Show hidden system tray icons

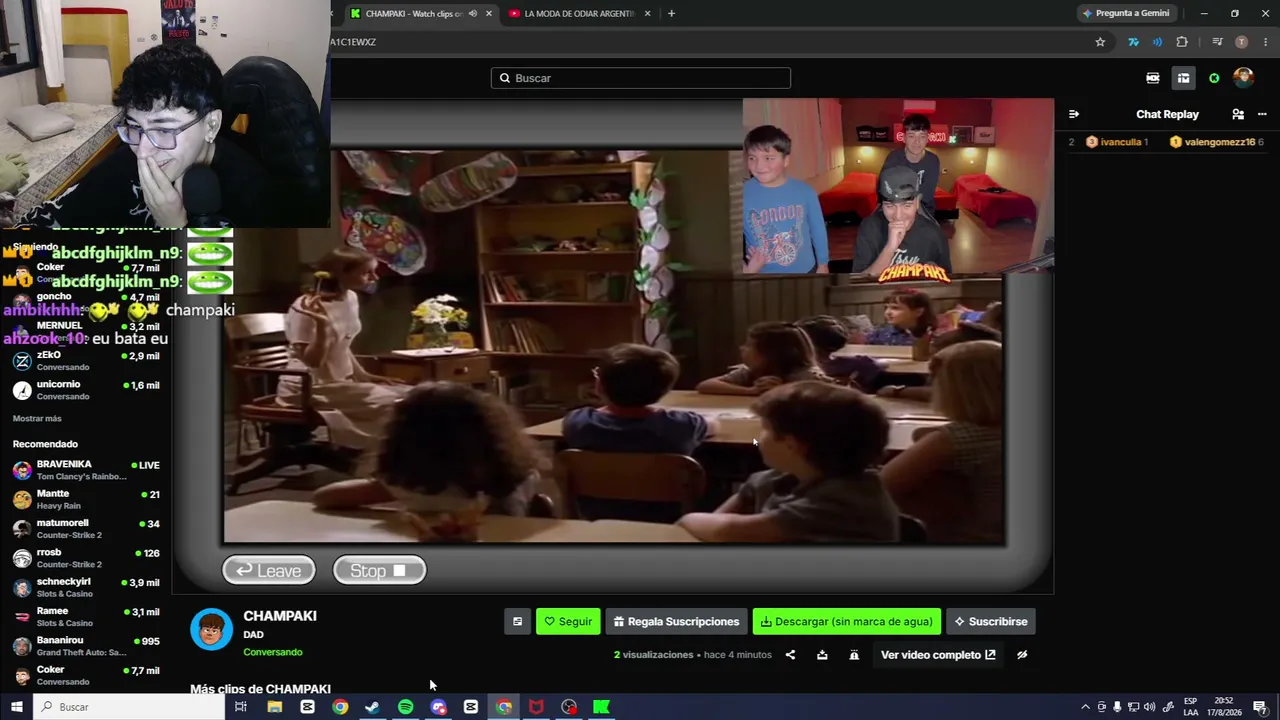point(1085,707)
